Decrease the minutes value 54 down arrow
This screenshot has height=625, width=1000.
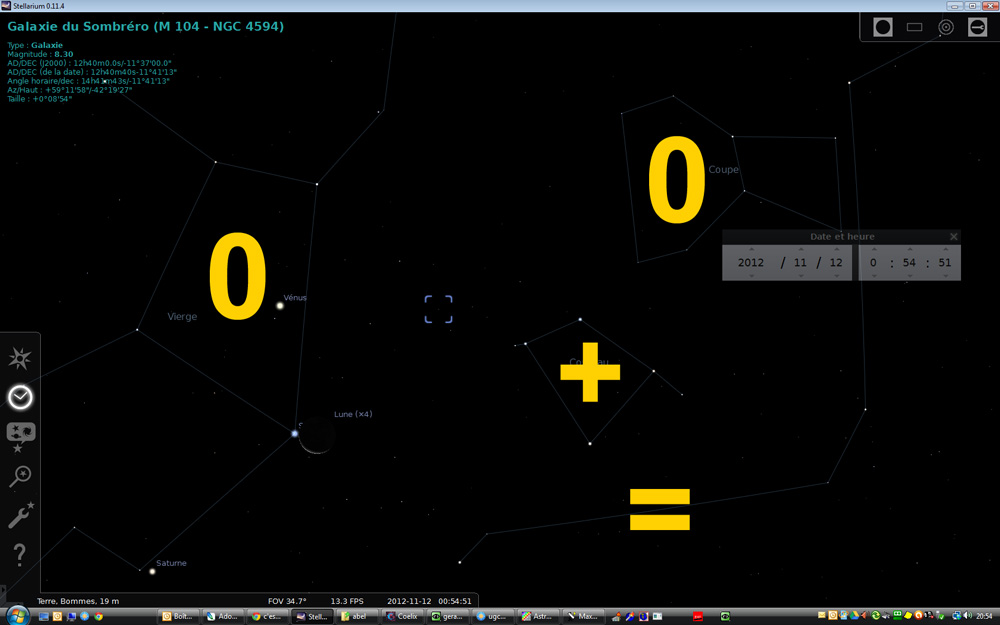pyautogui.click(x=909, y=276)
